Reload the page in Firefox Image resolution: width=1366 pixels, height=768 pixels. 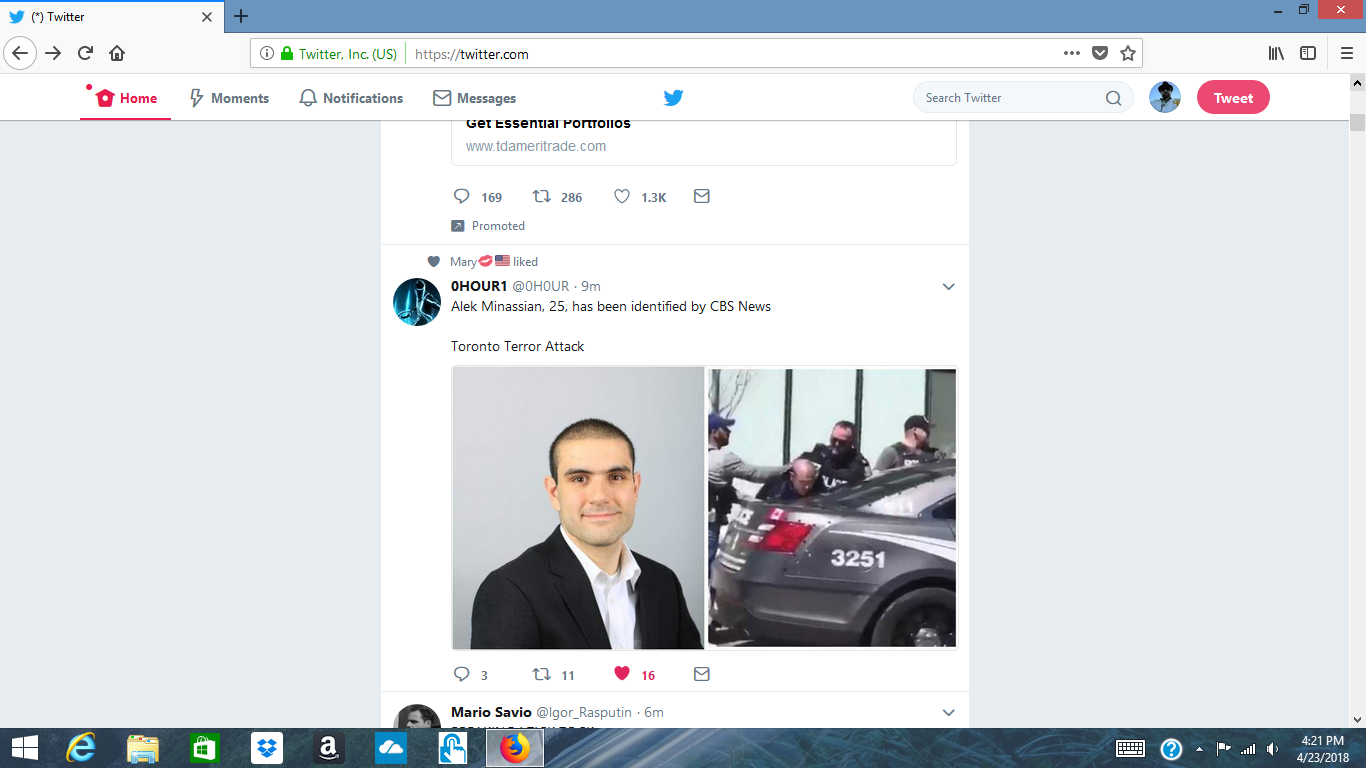click(85, 54)
